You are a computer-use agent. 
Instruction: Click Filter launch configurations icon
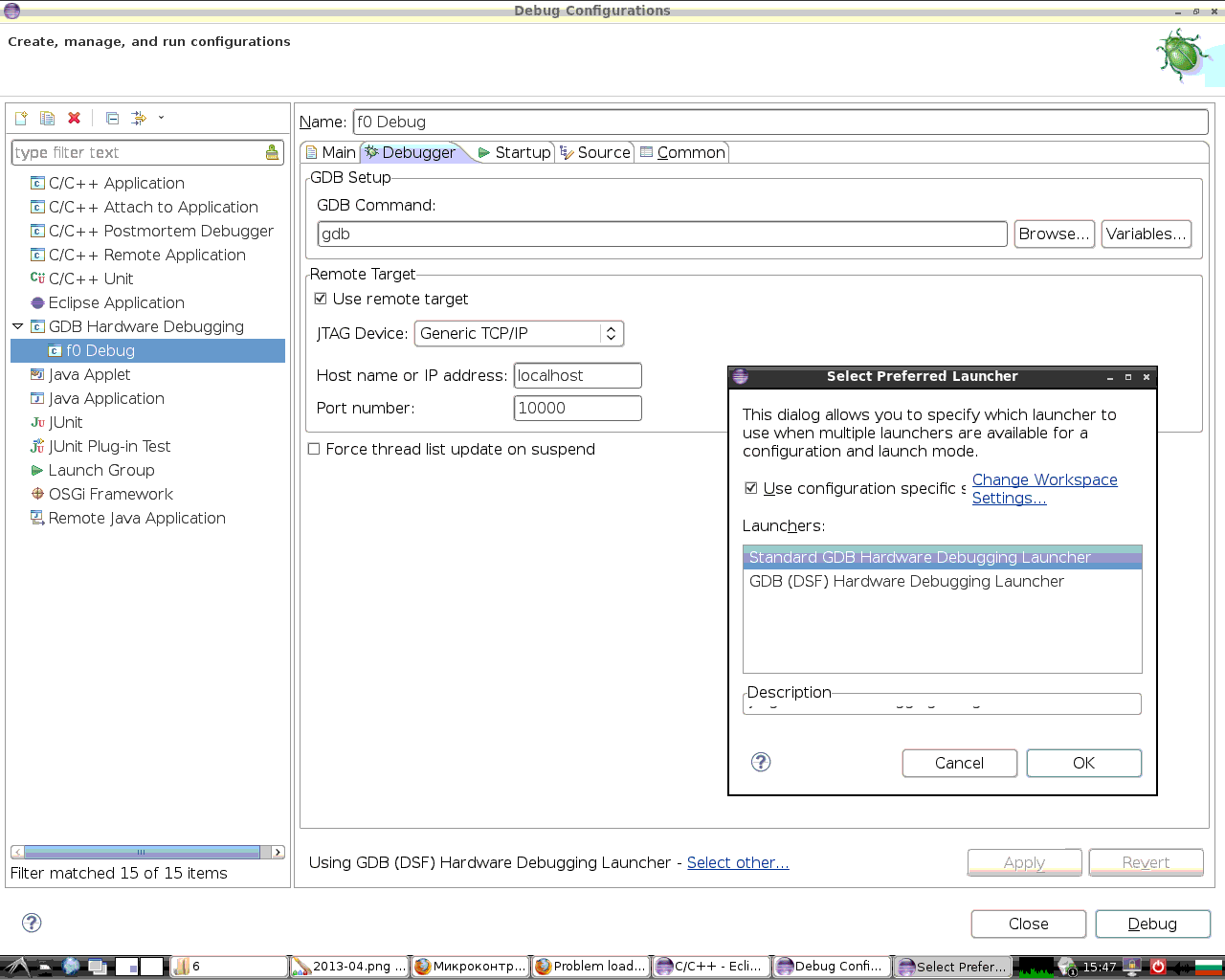pyautogui.click(x=139, y=118)
